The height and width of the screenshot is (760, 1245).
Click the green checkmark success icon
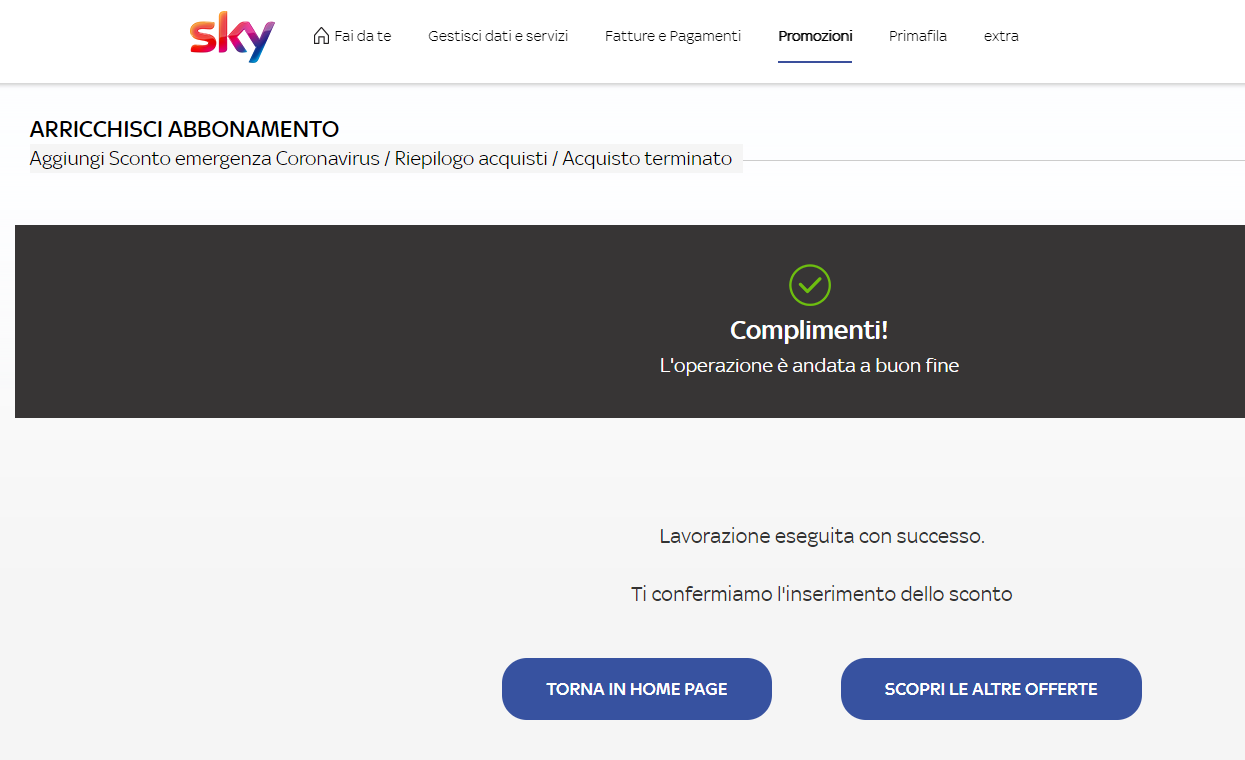point(809,285)
